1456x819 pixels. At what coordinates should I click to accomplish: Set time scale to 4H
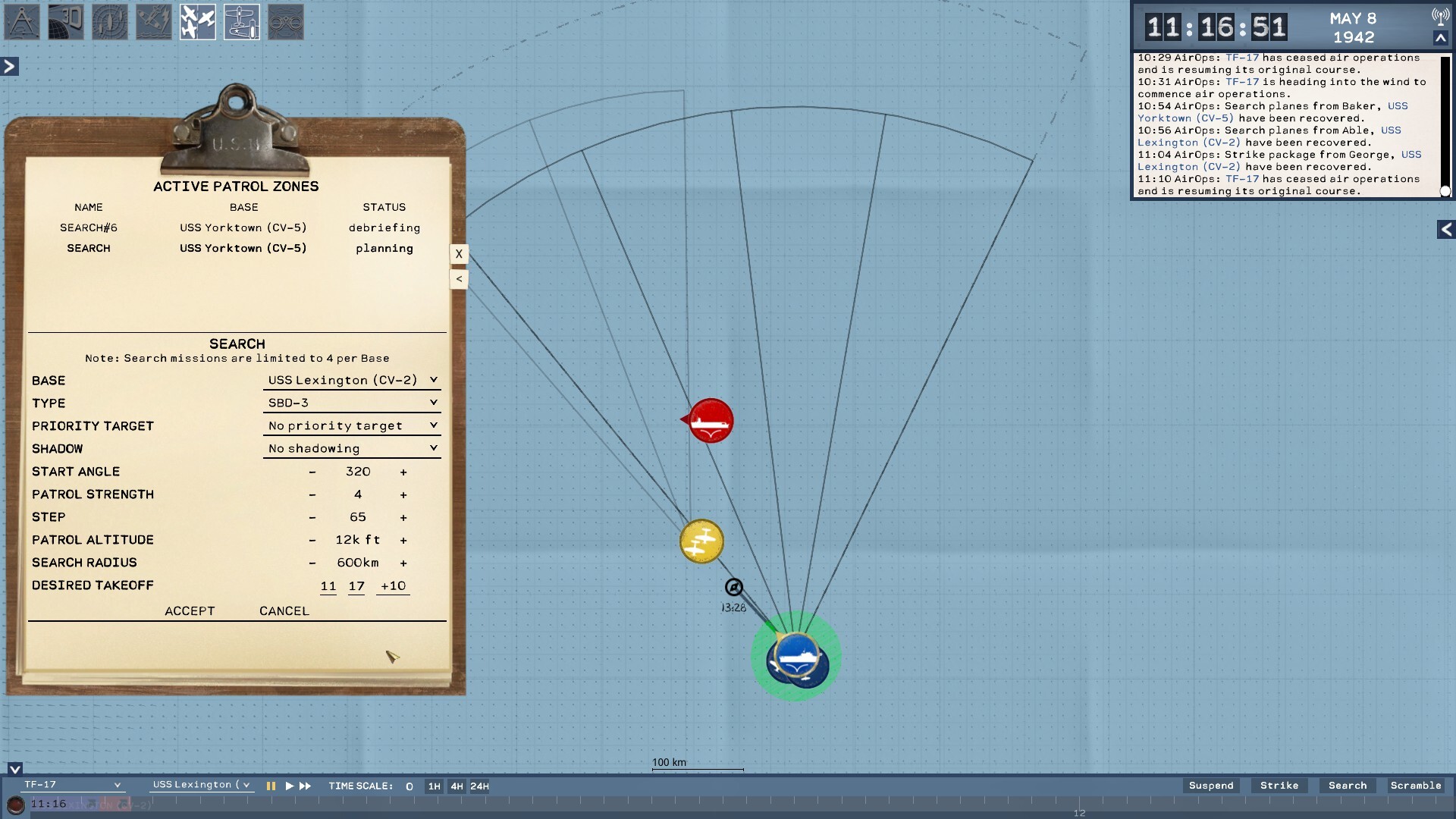click(x=457, y=786)
